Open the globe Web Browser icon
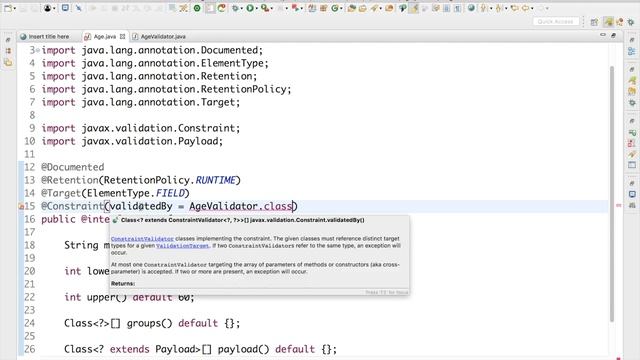Viewport: 640px width, 360px height. (471, 8)
